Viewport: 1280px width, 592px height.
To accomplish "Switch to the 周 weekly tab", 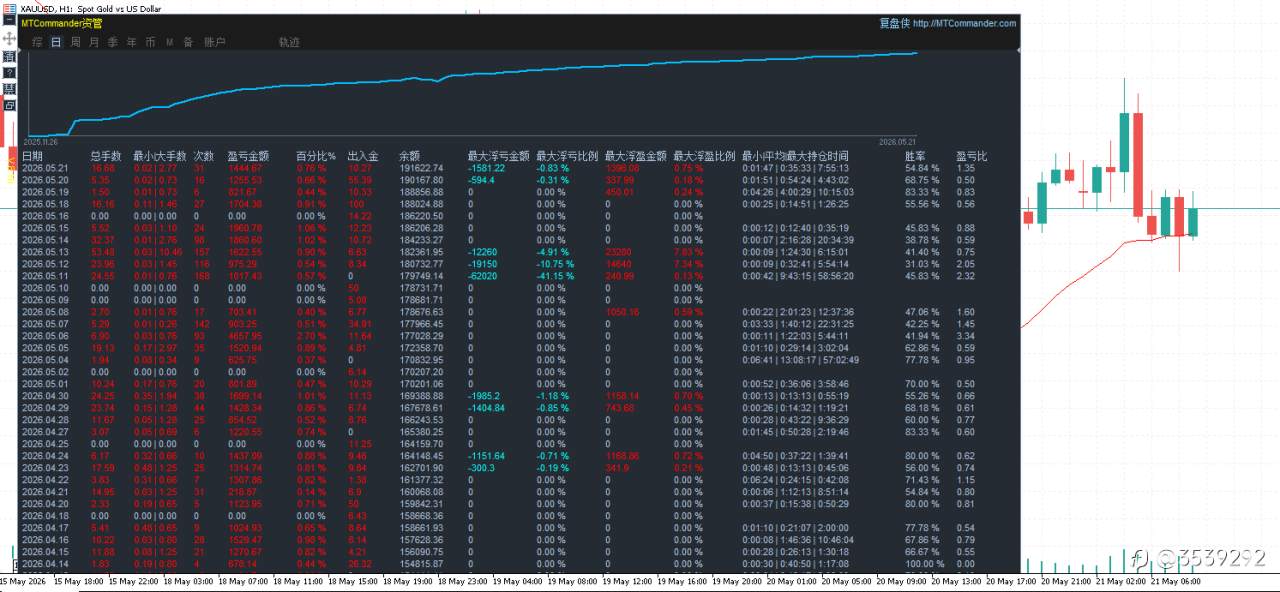I will point(75,42).
